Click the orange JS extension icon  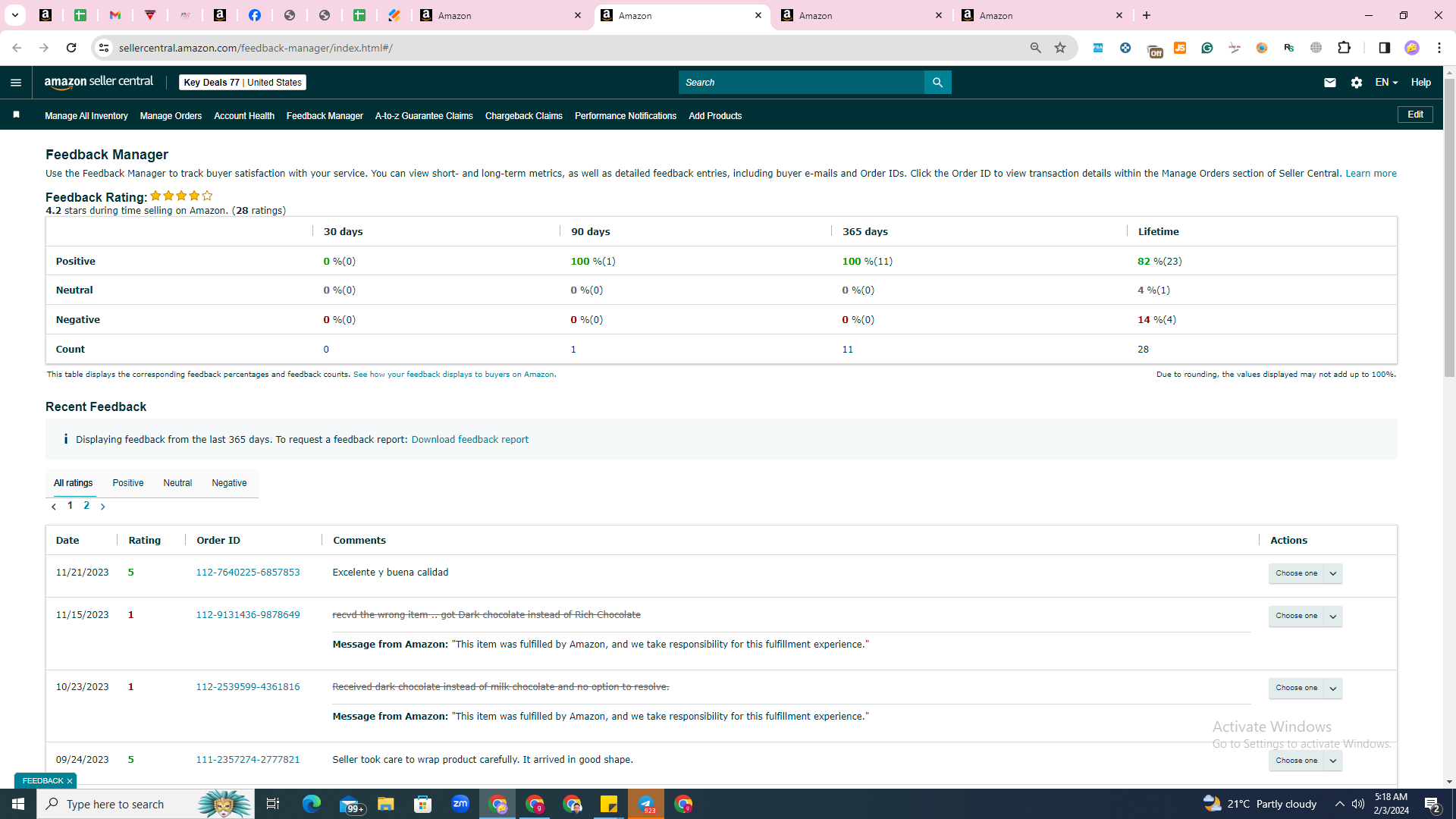pyautogui.click(x=1180, y=48)
